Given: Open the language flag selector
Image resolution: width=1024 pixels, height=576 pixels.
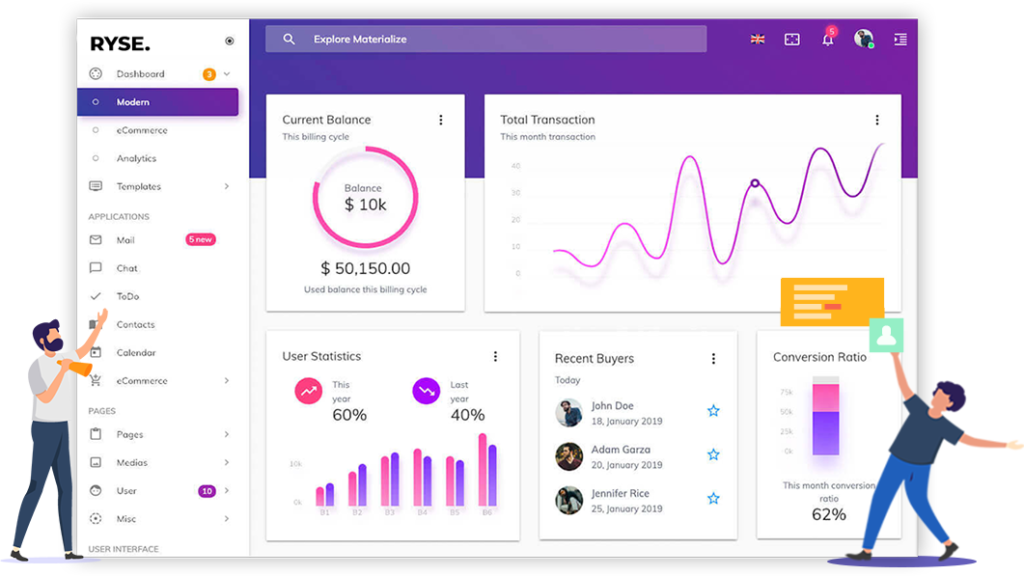Looking at the screenshot, I should click(758, 40).
